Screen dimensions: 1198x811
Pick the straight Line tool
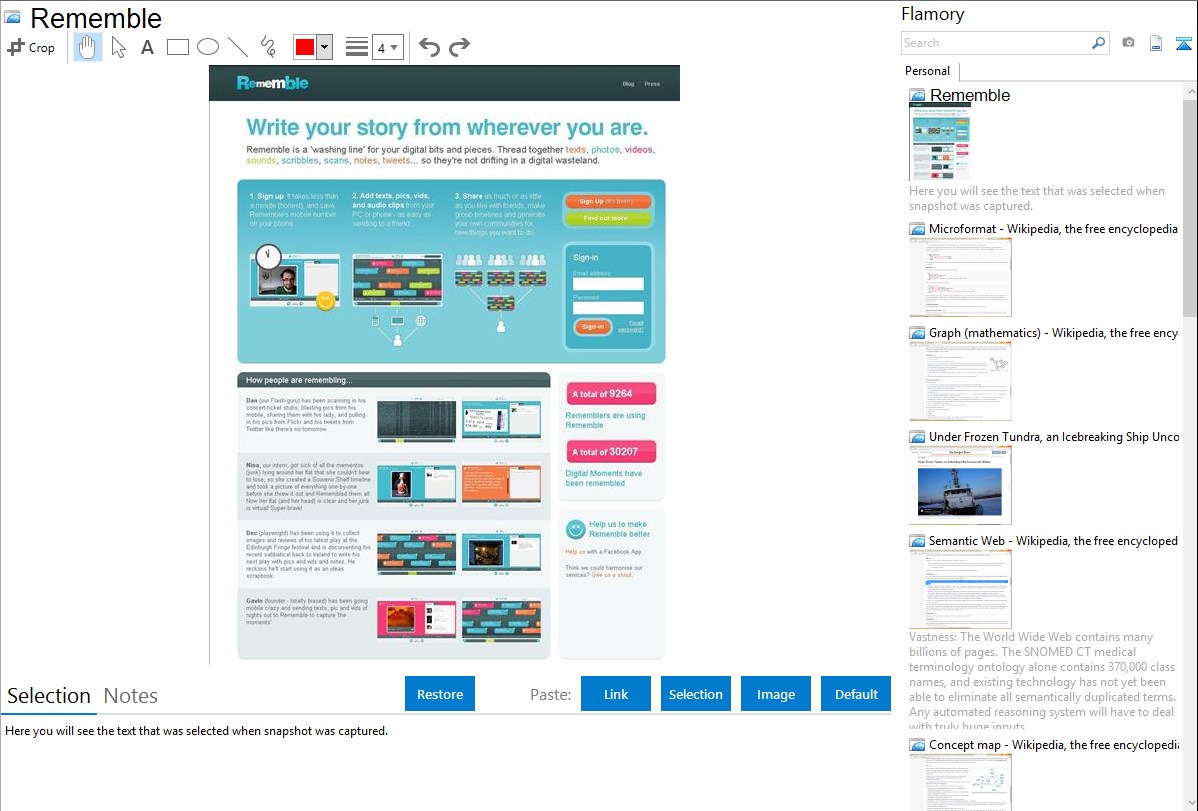[x=238, y=47]
